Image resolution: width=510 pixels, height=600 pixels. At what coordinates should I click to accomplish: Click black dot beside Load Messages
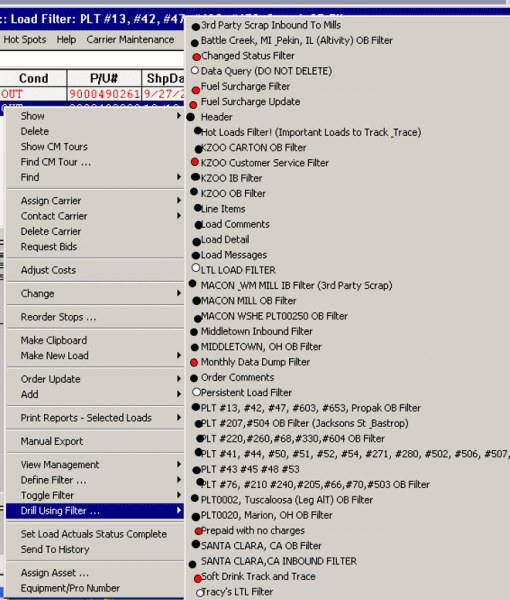[x=196, y=255]
